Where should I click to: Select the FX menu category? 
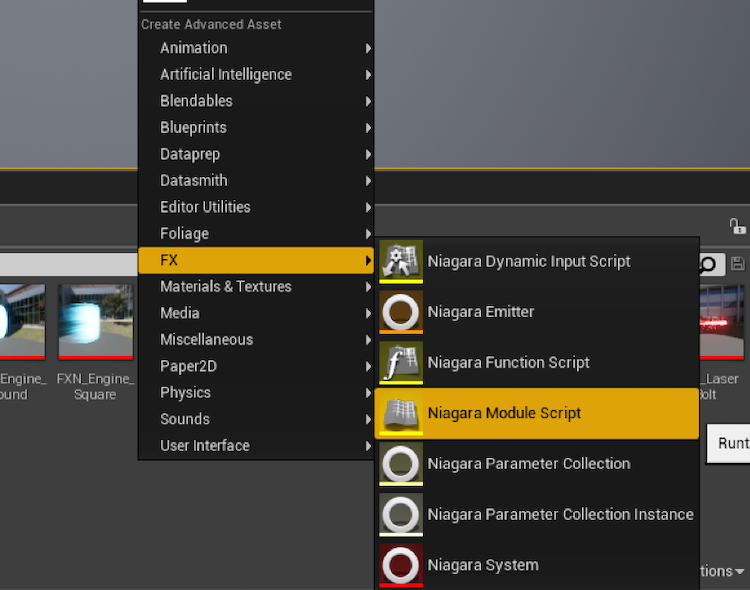[256, 260]
